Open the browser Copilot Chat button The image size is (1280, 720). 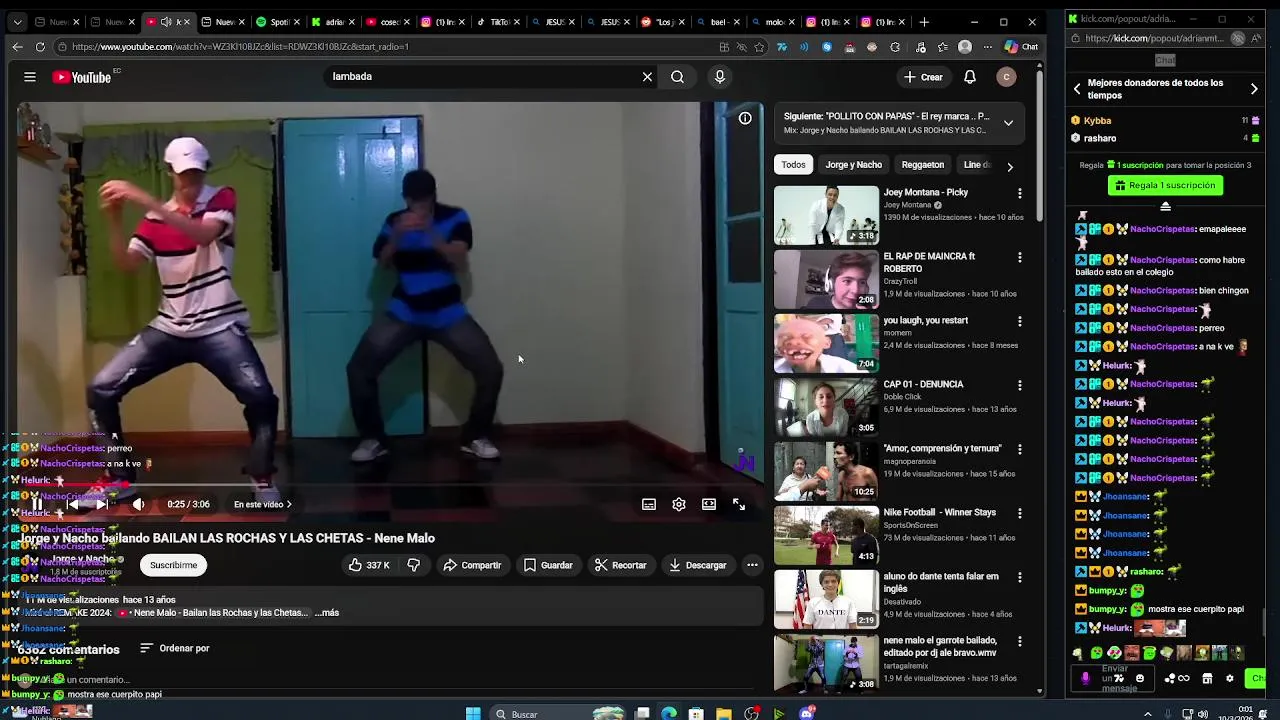click(1022, 46)
